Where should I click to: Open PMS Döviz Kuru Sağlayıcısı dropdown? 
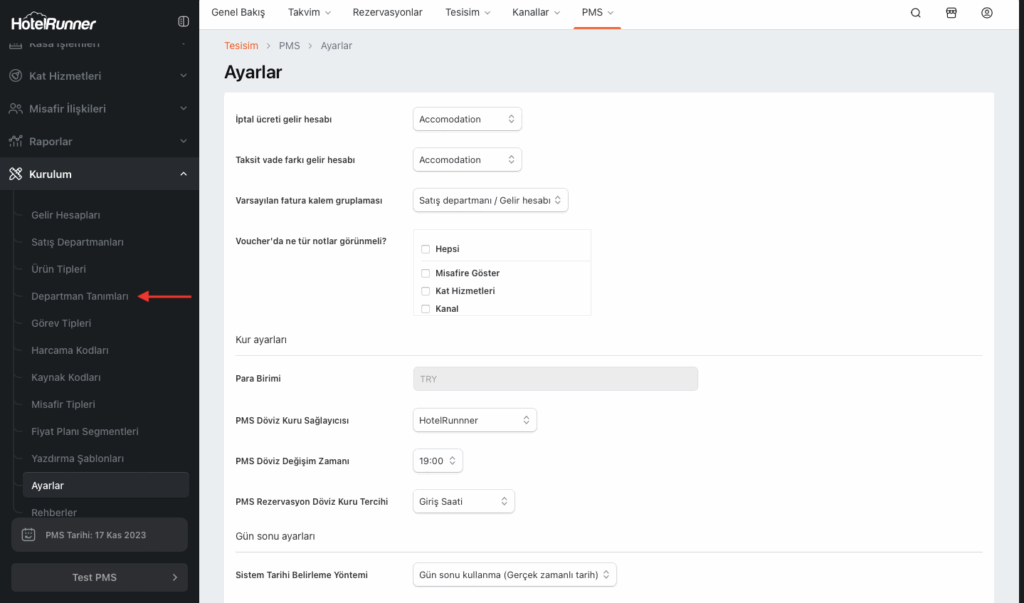point(474,420)
